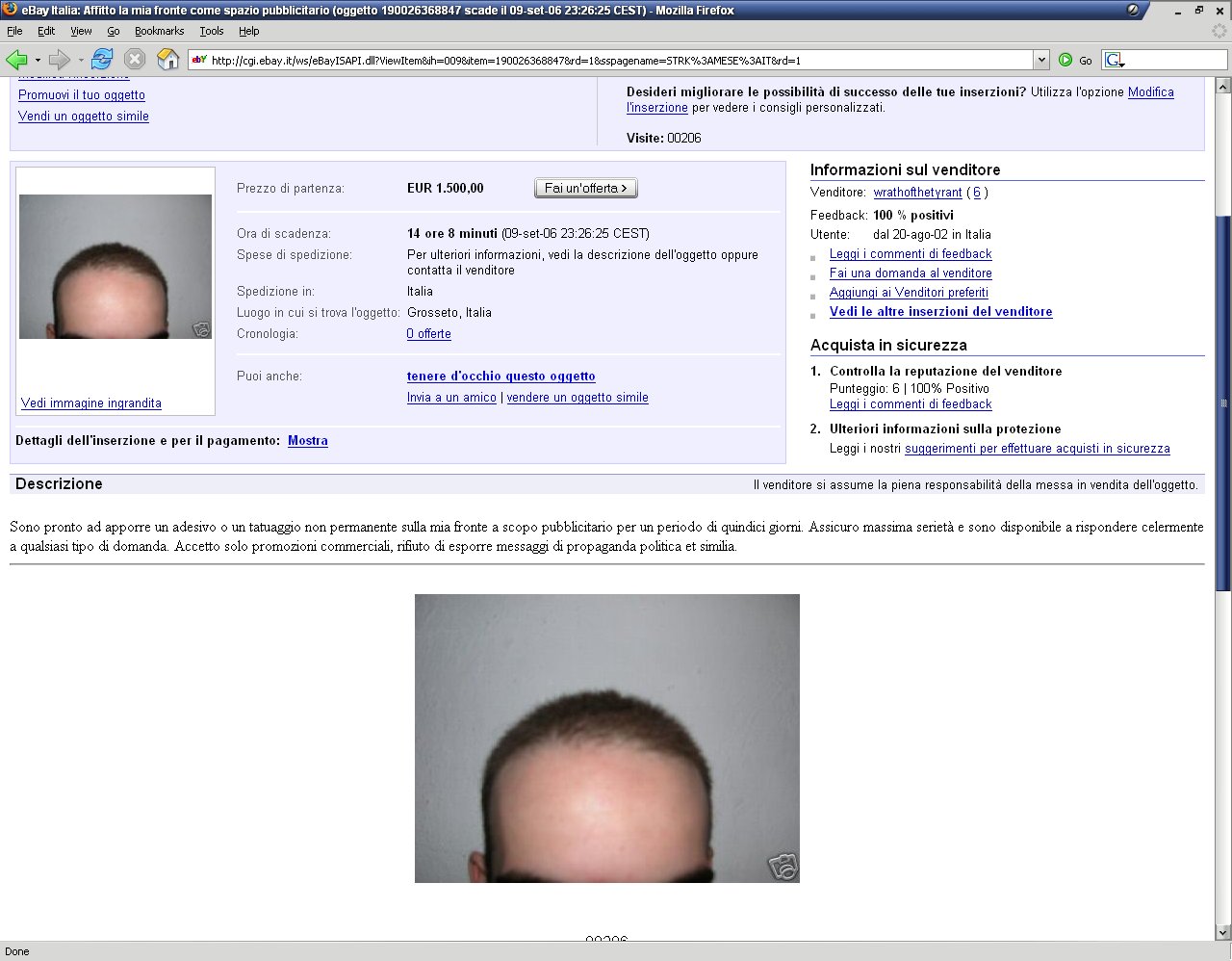Open the Vendi un oggetto simile link
The image size is (1232, 961).
84,116
